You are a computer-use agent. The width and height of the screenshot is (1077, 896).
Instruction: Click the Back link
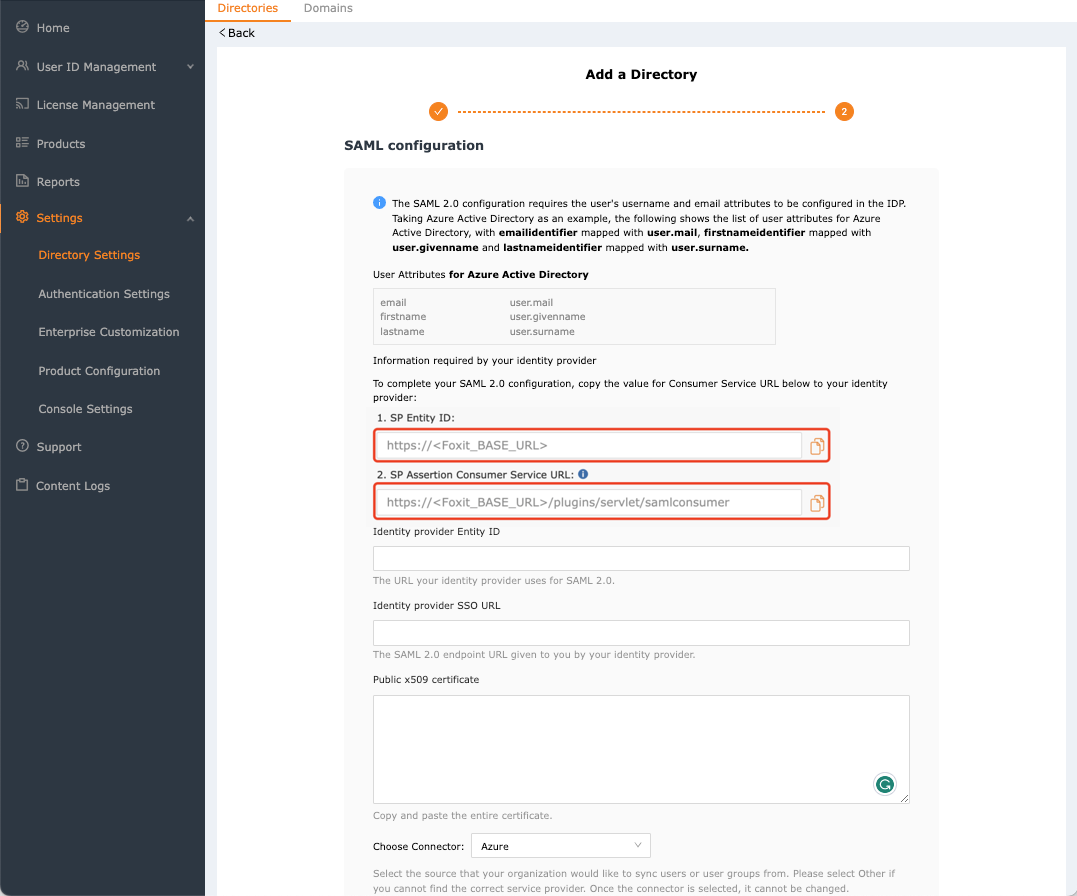(x=236, y=32)
